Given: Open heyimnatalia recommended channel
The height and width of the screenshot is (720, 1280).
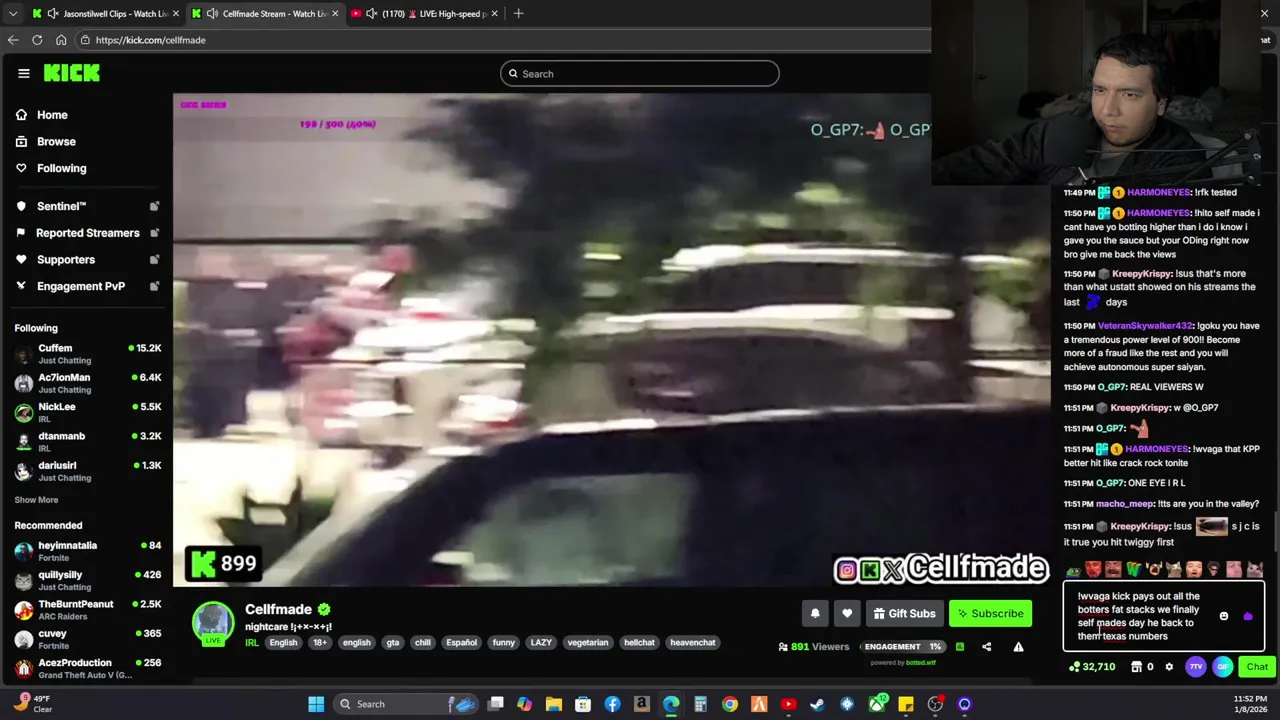Looking at the screenshot, I should [x=87, y=551].
